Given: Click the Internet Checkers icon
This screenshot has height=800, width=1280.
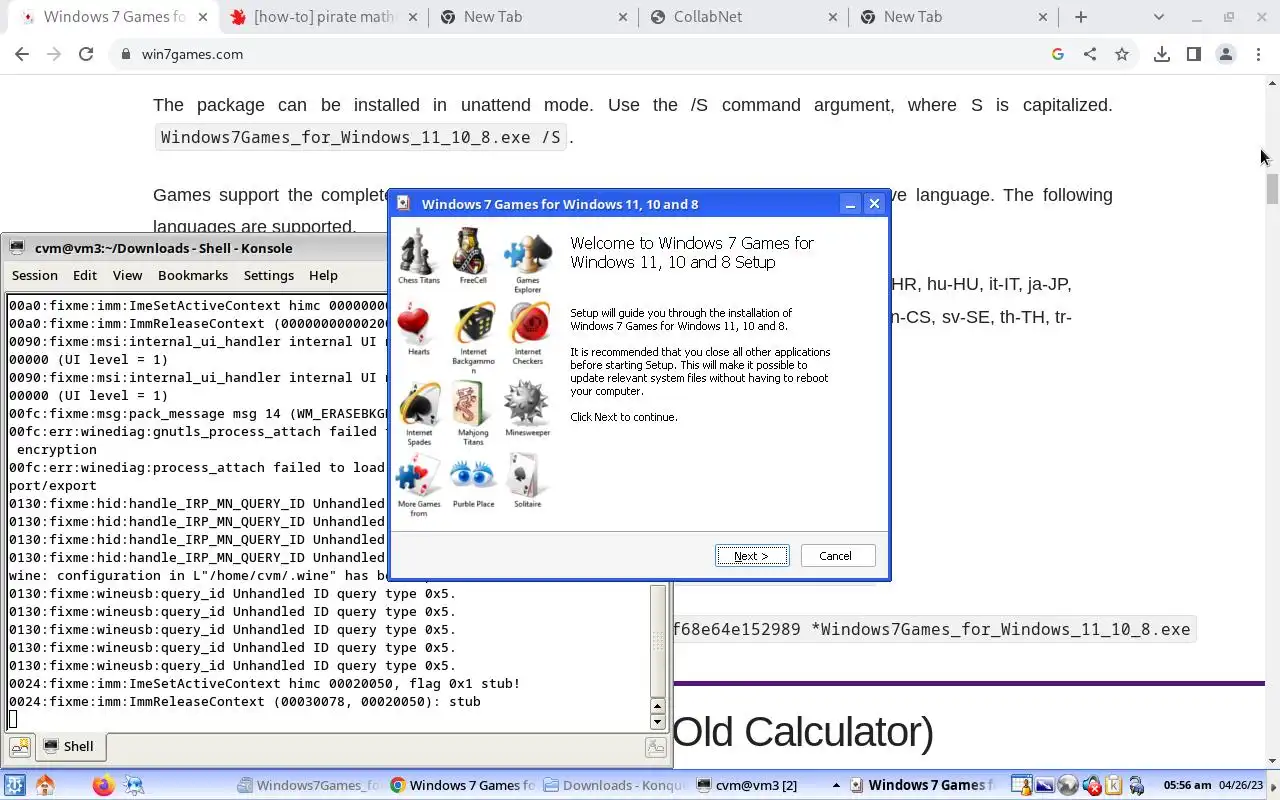Looking at the screenshot, I should click(527, 324).
